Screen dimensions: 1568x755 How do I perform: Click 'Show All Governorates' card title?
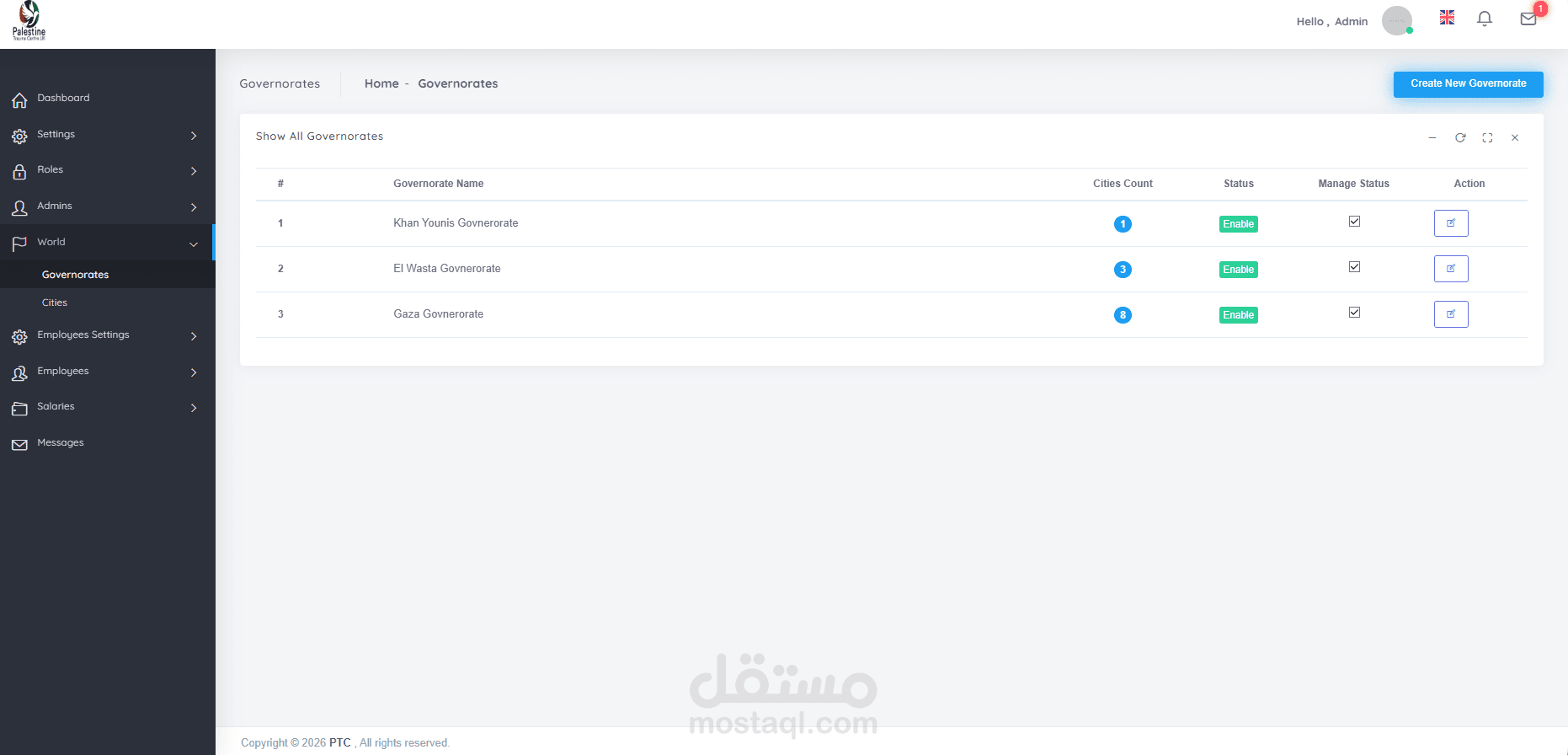[319, 137]
